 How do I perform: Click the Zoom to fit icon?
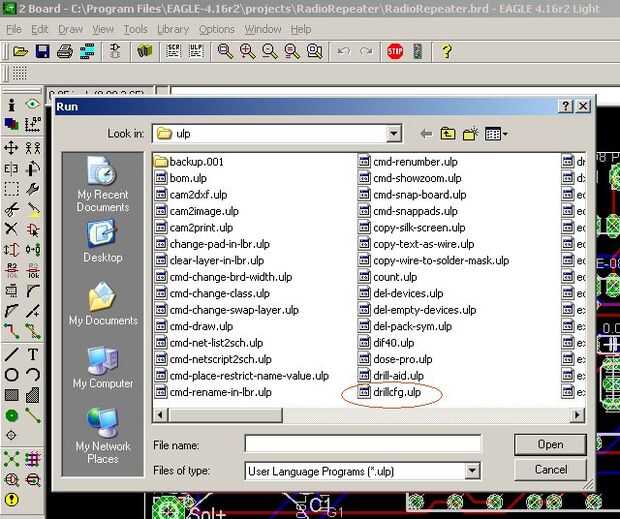pyautogui.click(x=225, y=51)
